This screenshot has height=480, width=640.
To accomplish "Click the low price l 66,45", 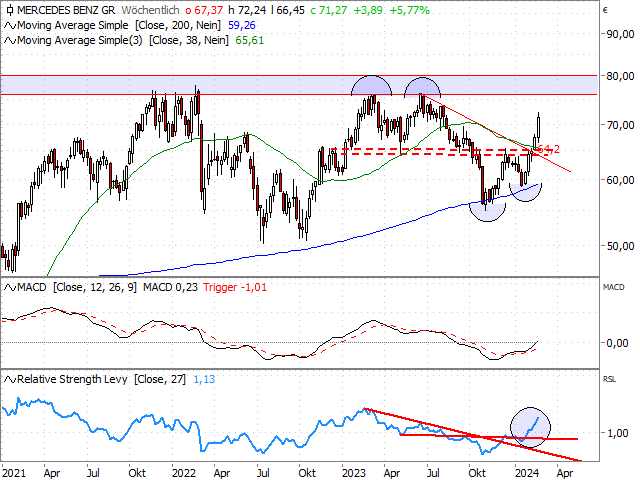I will [288, 10].
